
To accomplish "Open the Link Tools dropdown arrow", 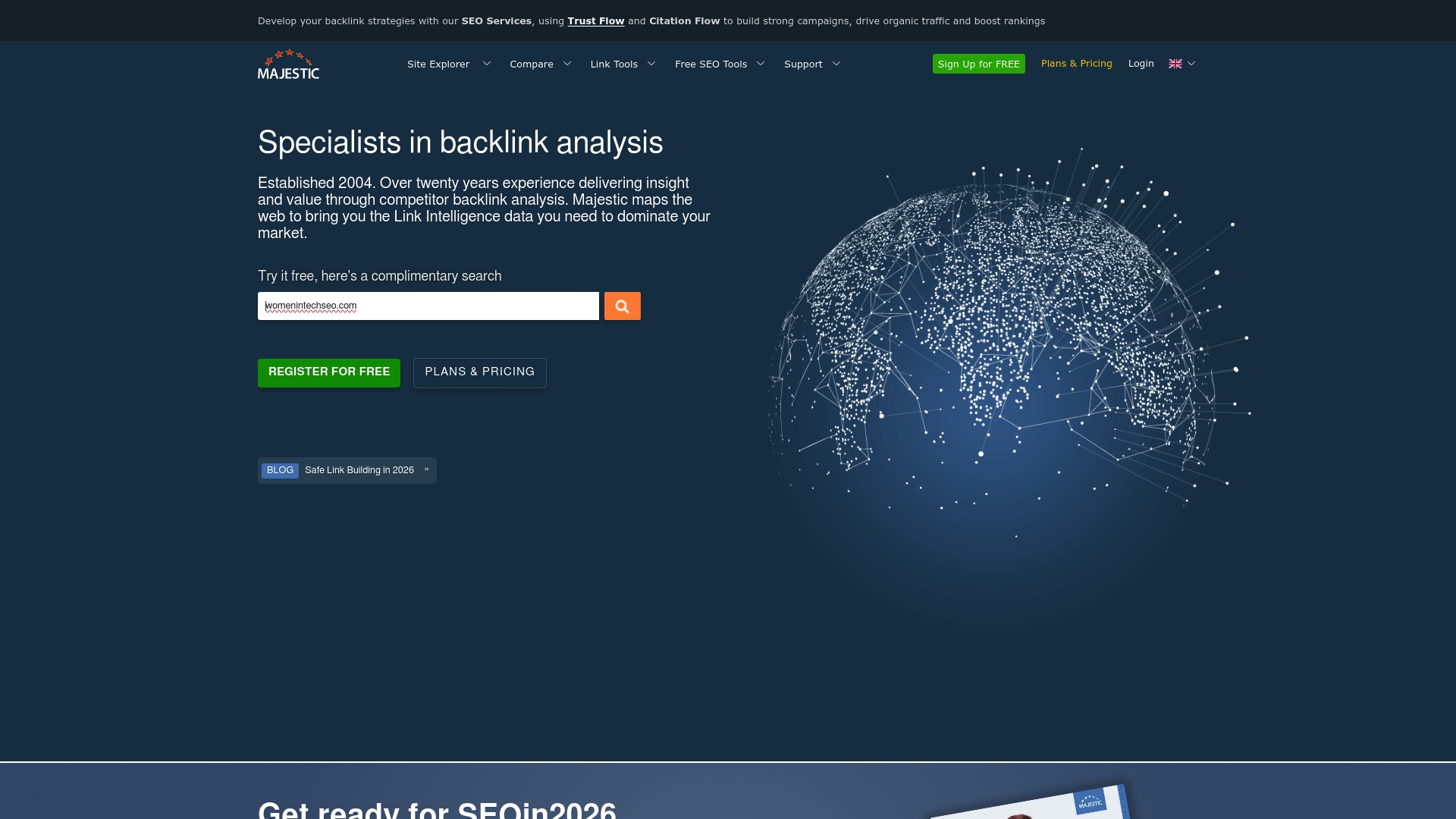I will [x=651, y=64].
